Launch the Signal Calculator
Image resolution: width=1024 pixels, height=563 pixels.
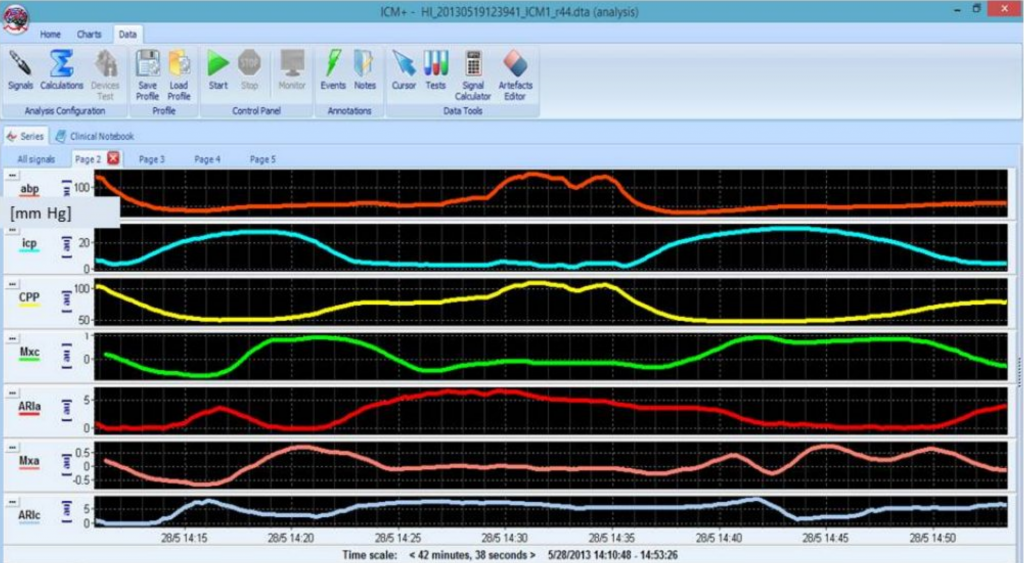(473, 70)
